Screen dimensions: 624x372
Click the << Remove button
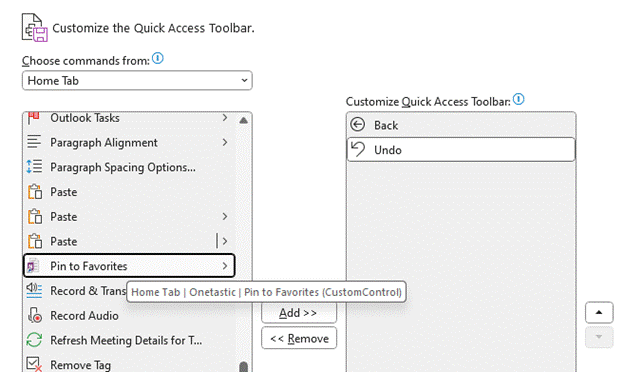pyautogui.click(x=299, y=338)
